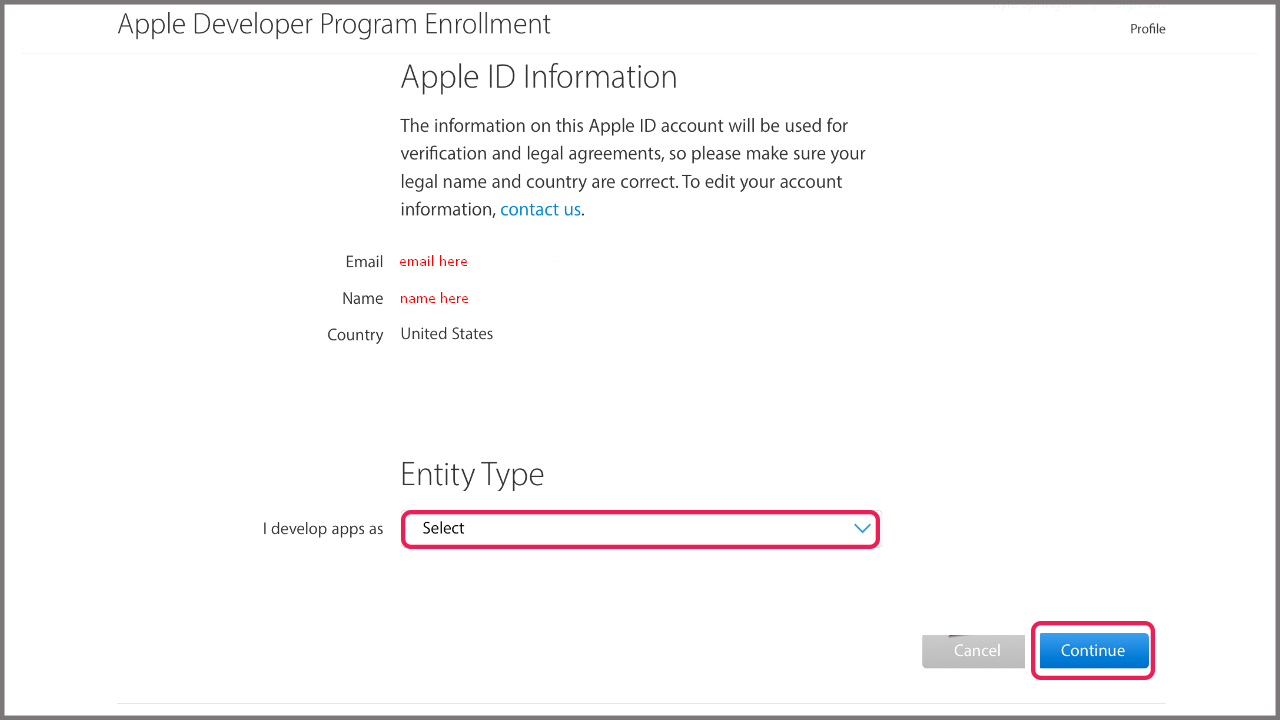Select the red 'email here' value
This screenshot has height=720, width=1280.
433,262
